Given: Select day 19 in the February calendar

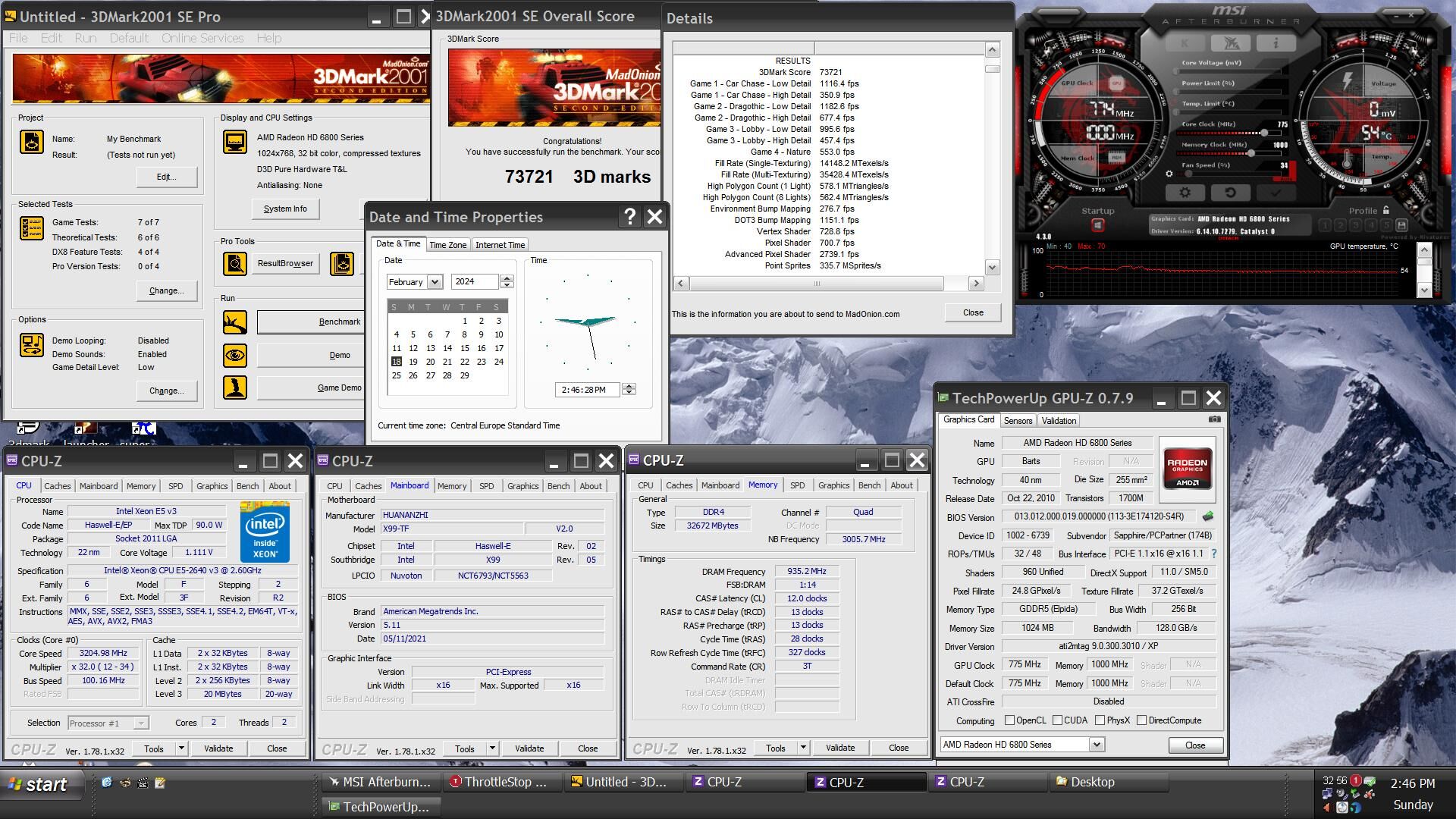Looking at the screenshot, I should pos(413,362).
